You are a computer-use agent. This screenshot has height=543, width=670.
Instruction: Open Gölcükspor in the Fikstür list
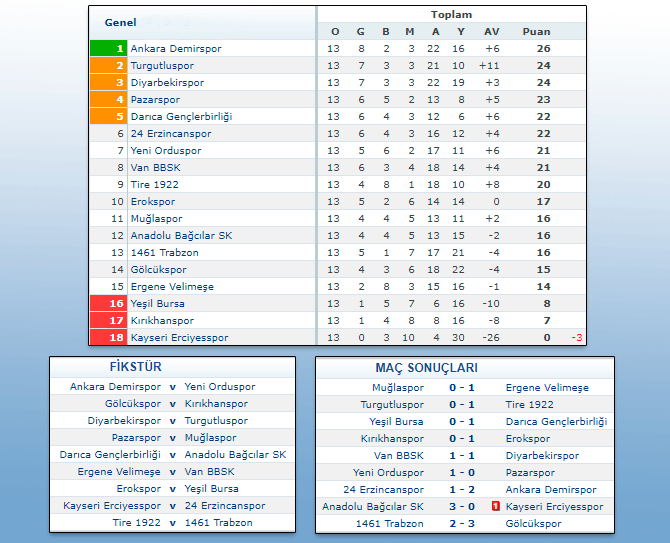click(132, 404)
